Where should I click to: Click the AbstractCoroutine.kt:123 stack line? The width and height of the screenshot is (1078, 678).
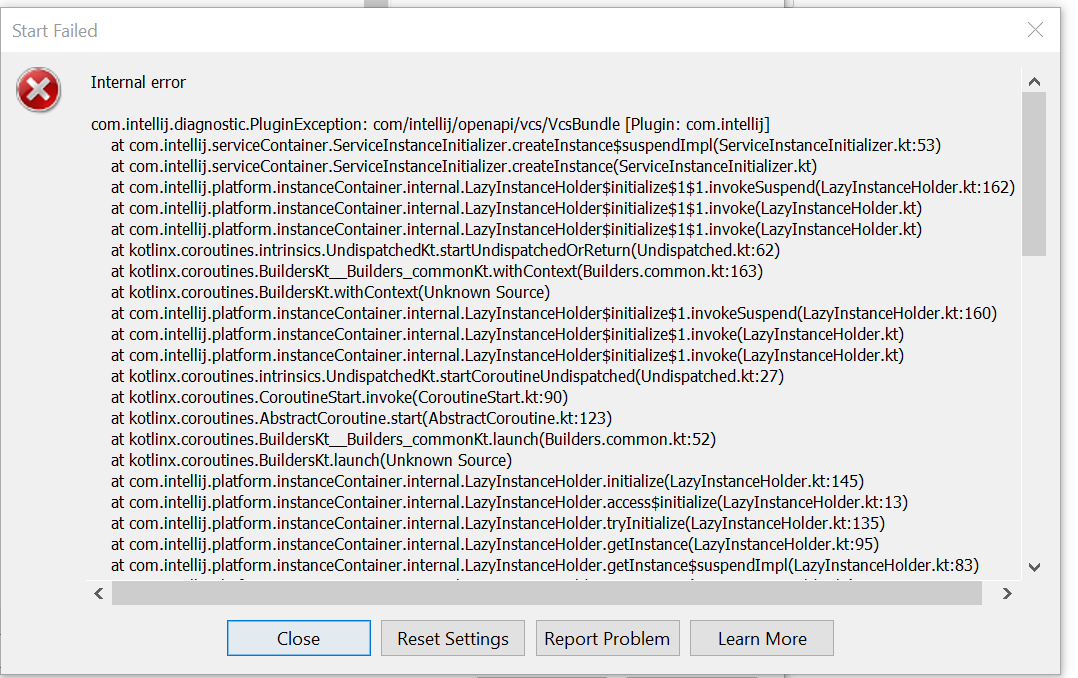pyautogui.click(x=361, y=418)
